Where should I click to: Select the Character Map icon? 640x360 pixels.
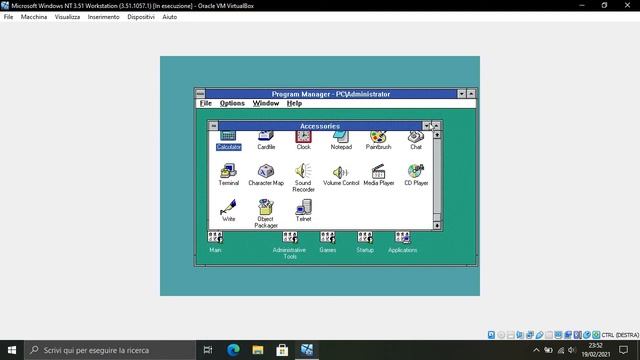(266, 175)
